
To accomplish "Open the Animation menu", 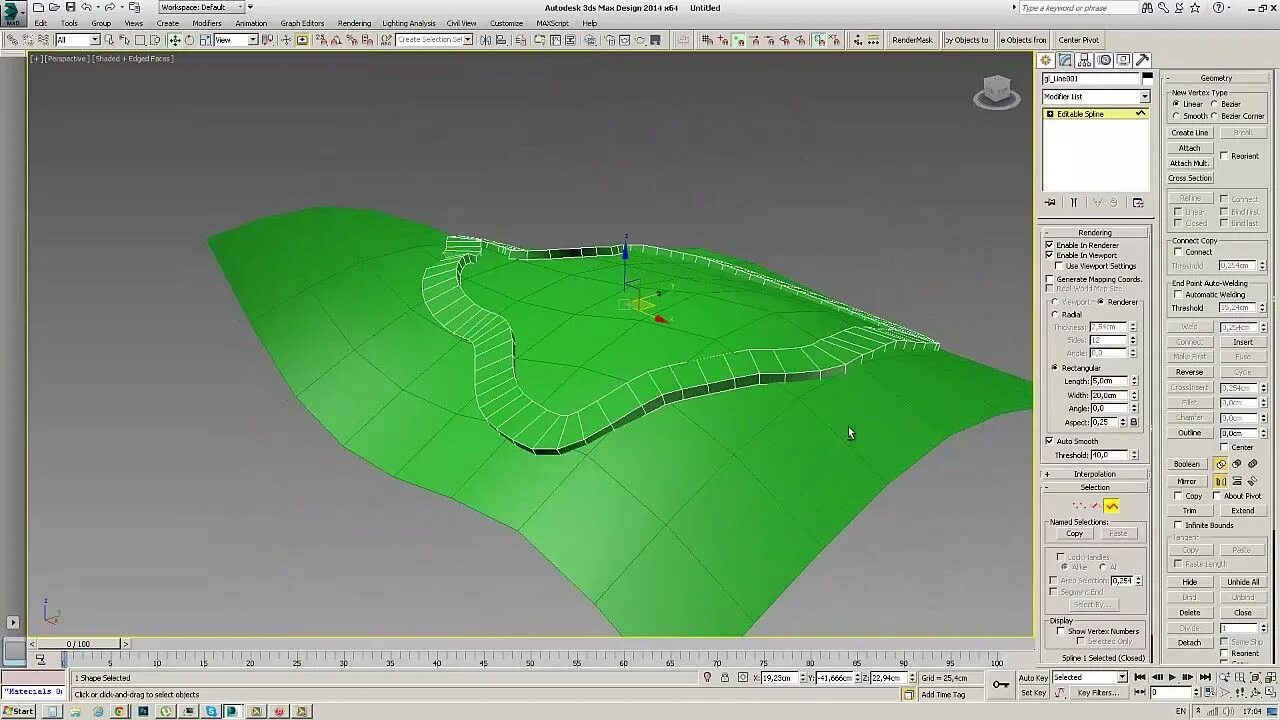I will coord(251,23).
